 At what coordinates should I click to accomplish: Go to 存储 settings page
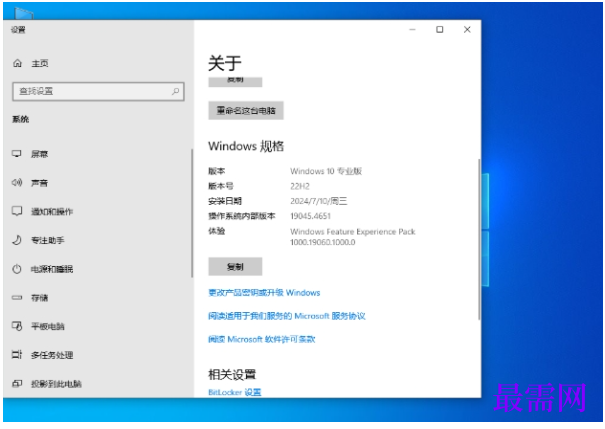coord(39,297)
